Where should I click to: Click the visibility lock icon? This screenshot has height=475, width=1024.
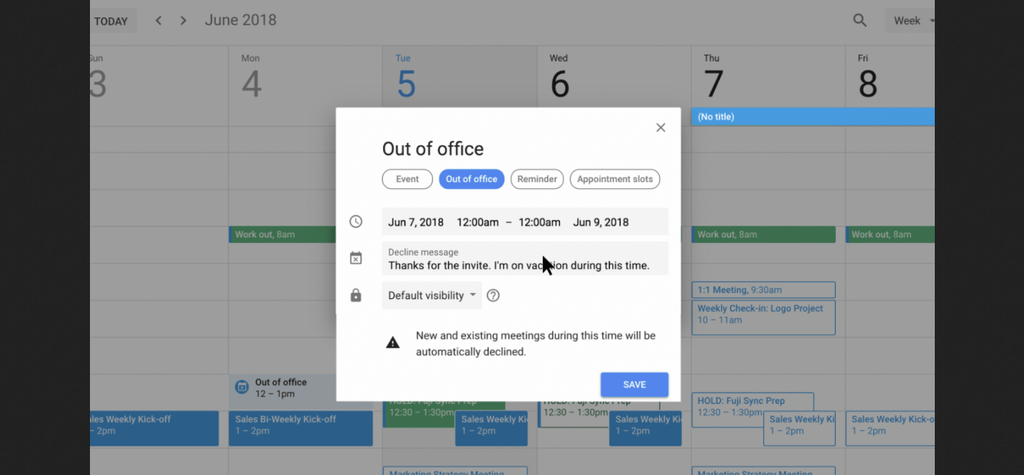point(356,296)
